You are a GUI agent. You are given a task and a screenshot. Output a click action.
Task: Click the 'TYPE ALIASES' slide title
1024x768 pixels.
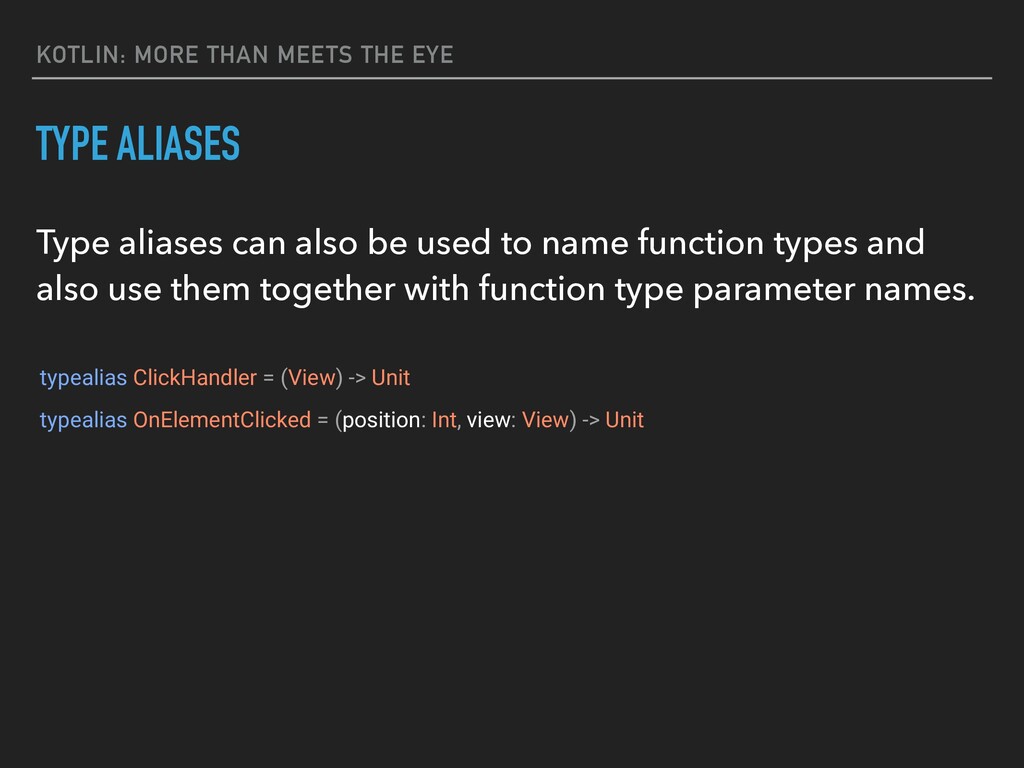138,144
